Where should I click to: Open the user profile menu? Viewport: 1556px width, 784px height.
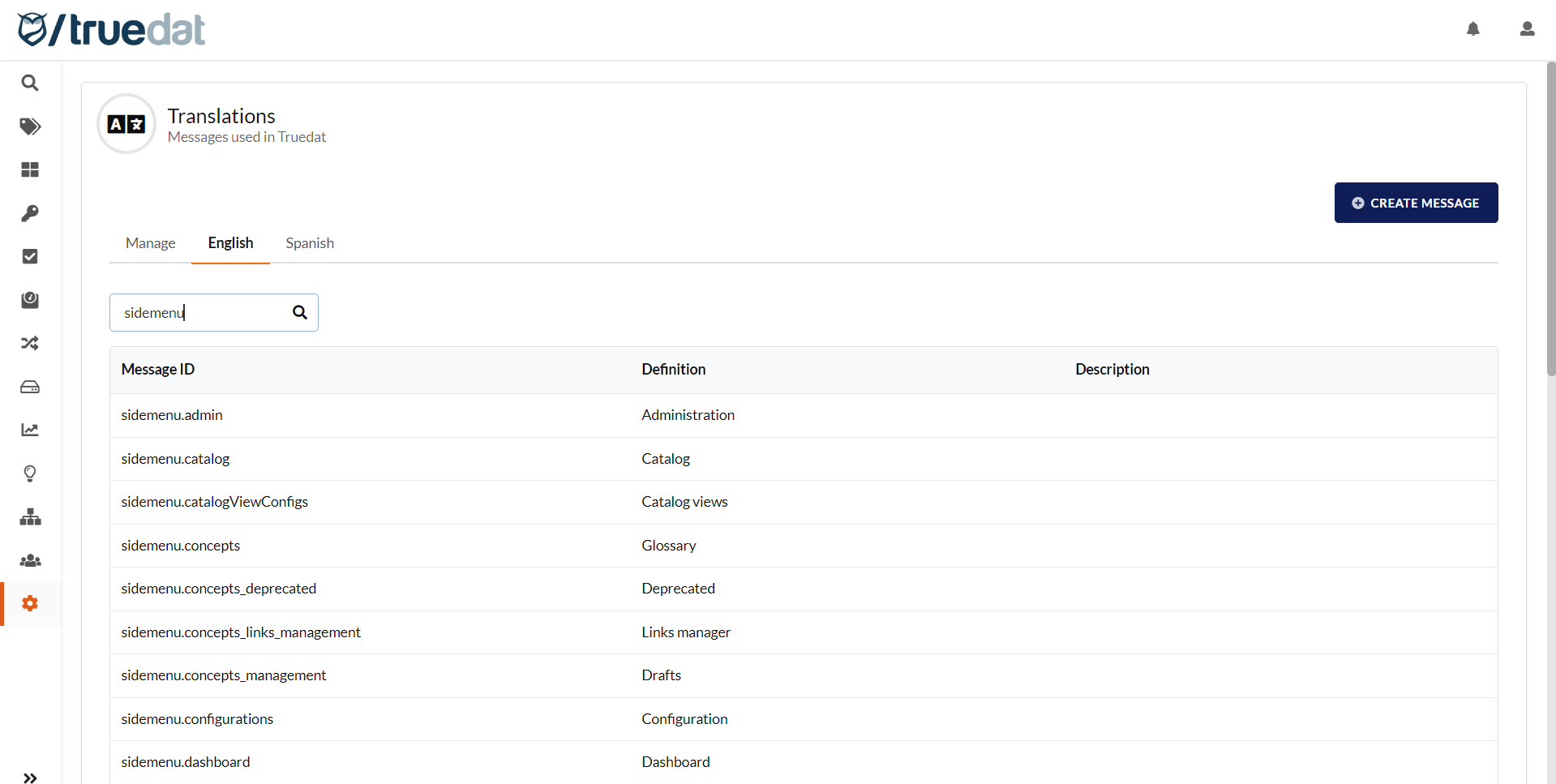[1527, 29]
